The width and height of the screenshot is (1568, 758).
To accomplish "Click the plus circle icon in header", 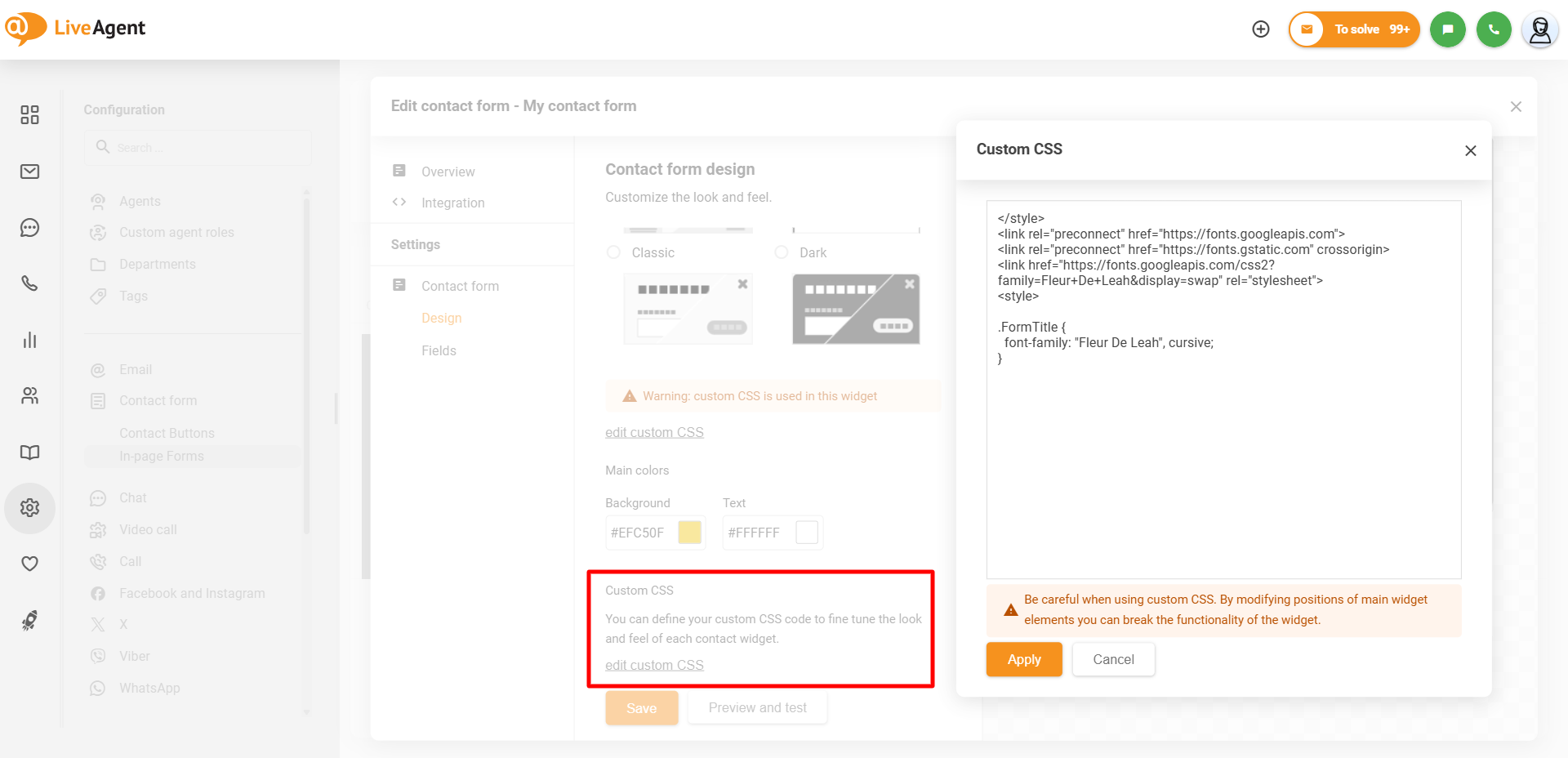I will [1261, 29].
